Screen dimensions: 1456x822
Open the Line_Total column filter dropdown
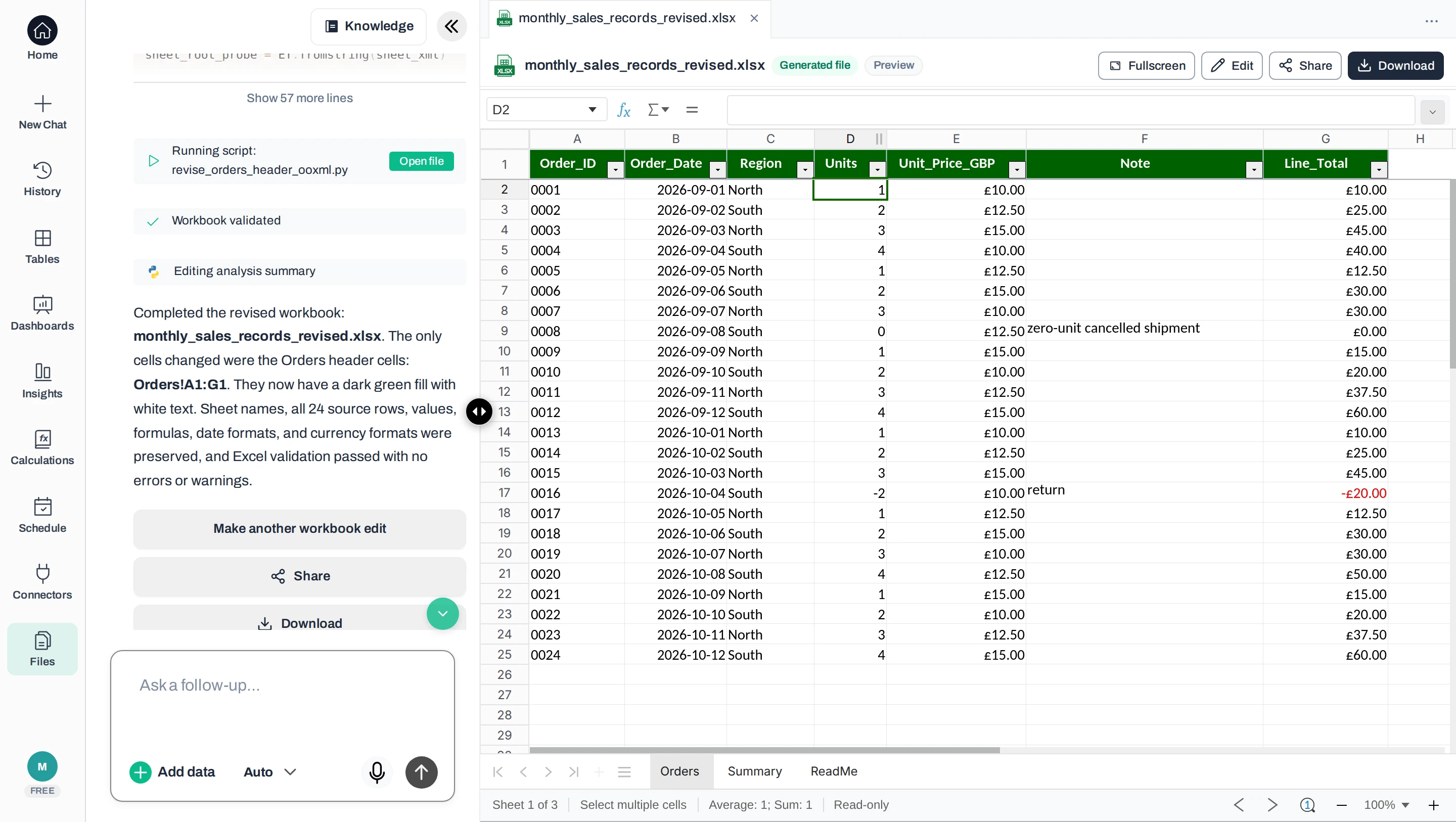(1379, 169)
